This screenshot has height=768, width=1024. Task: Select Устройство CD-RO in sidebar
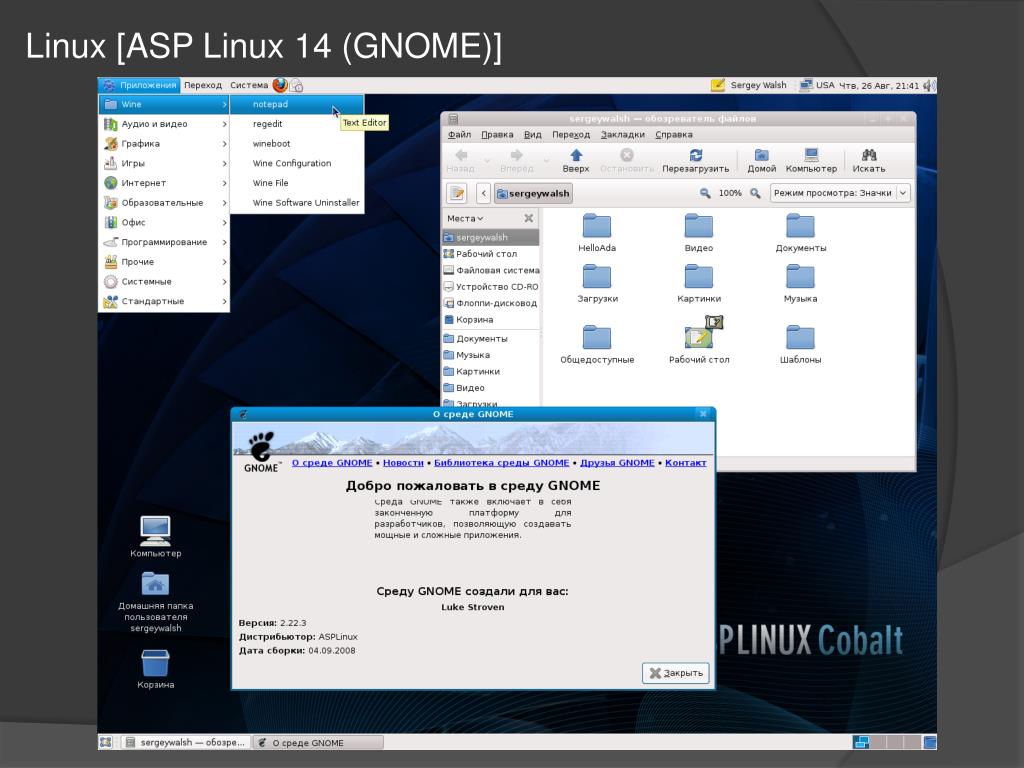[x=491, y=286]
